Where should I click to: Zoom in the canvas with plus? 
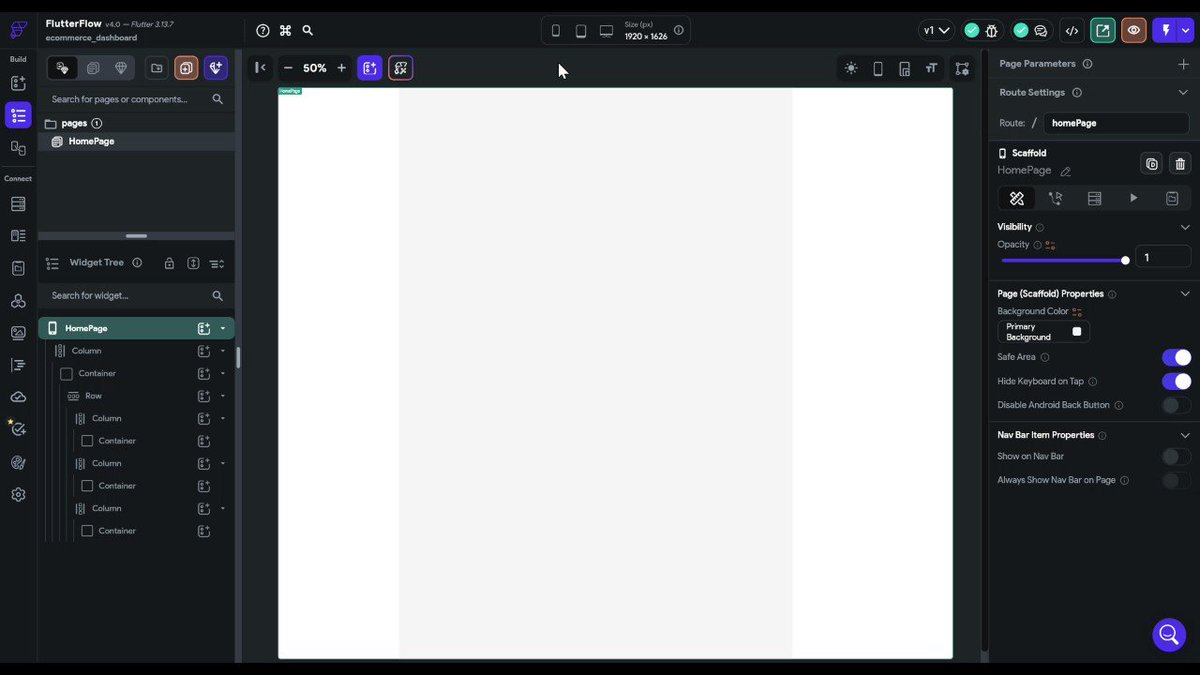coord(341,68)
